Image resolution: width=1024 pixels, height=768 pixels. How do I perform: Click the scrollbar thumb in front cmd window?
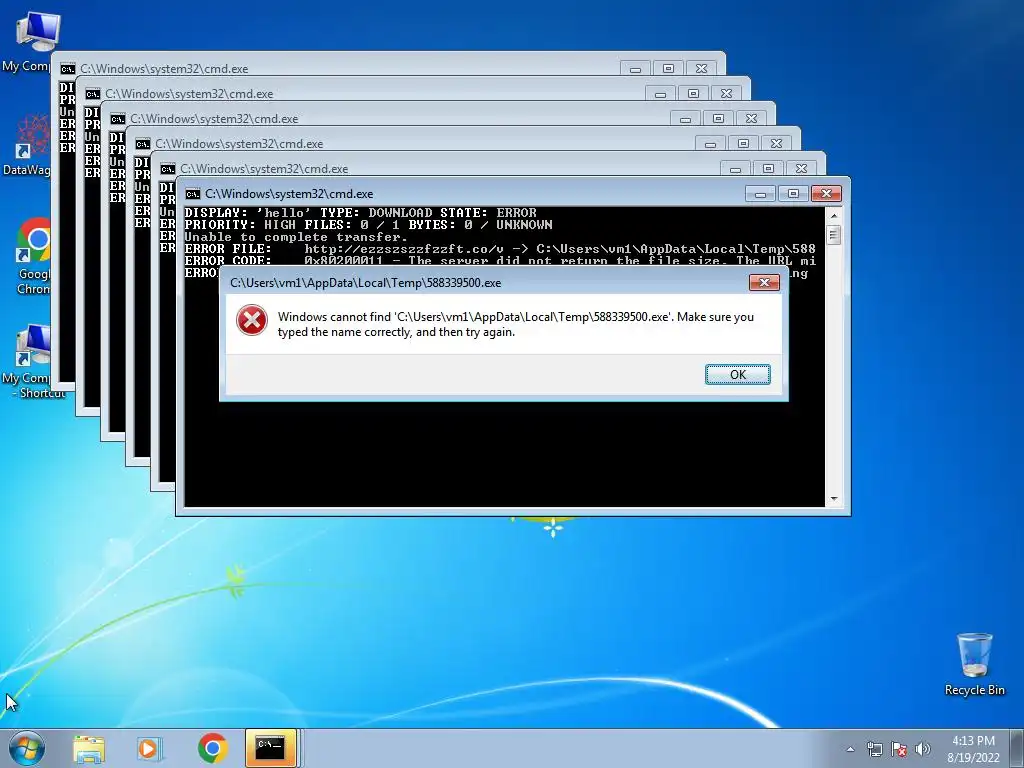tap(833, 234)
